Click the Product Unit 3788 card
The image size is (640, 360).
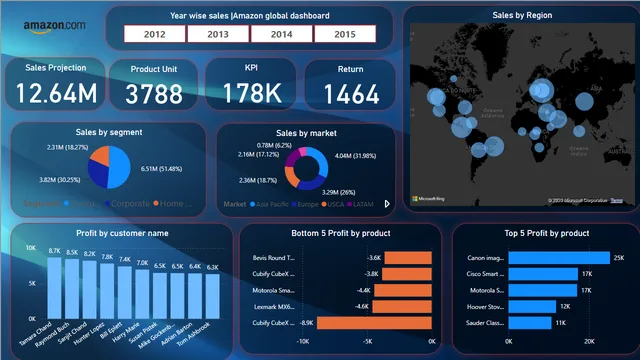pyautogui.click(x=154, y=85)
